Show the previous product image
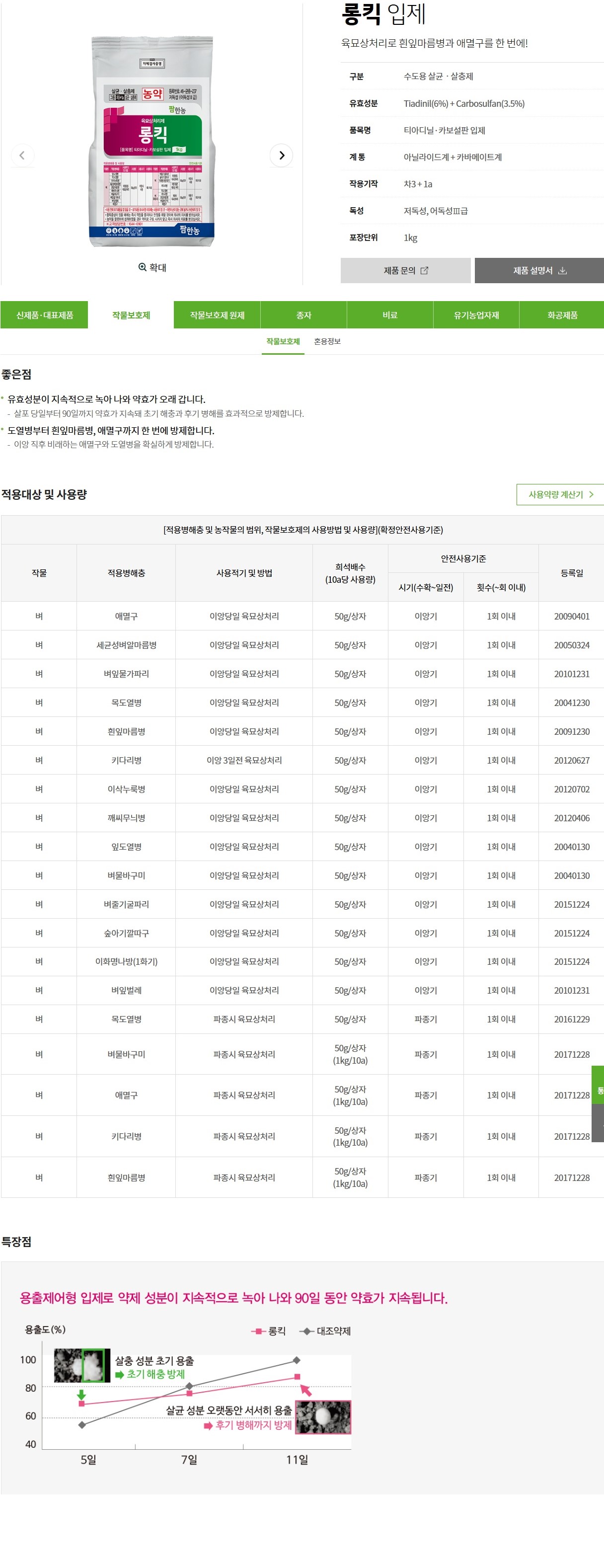 click(22, 155)
